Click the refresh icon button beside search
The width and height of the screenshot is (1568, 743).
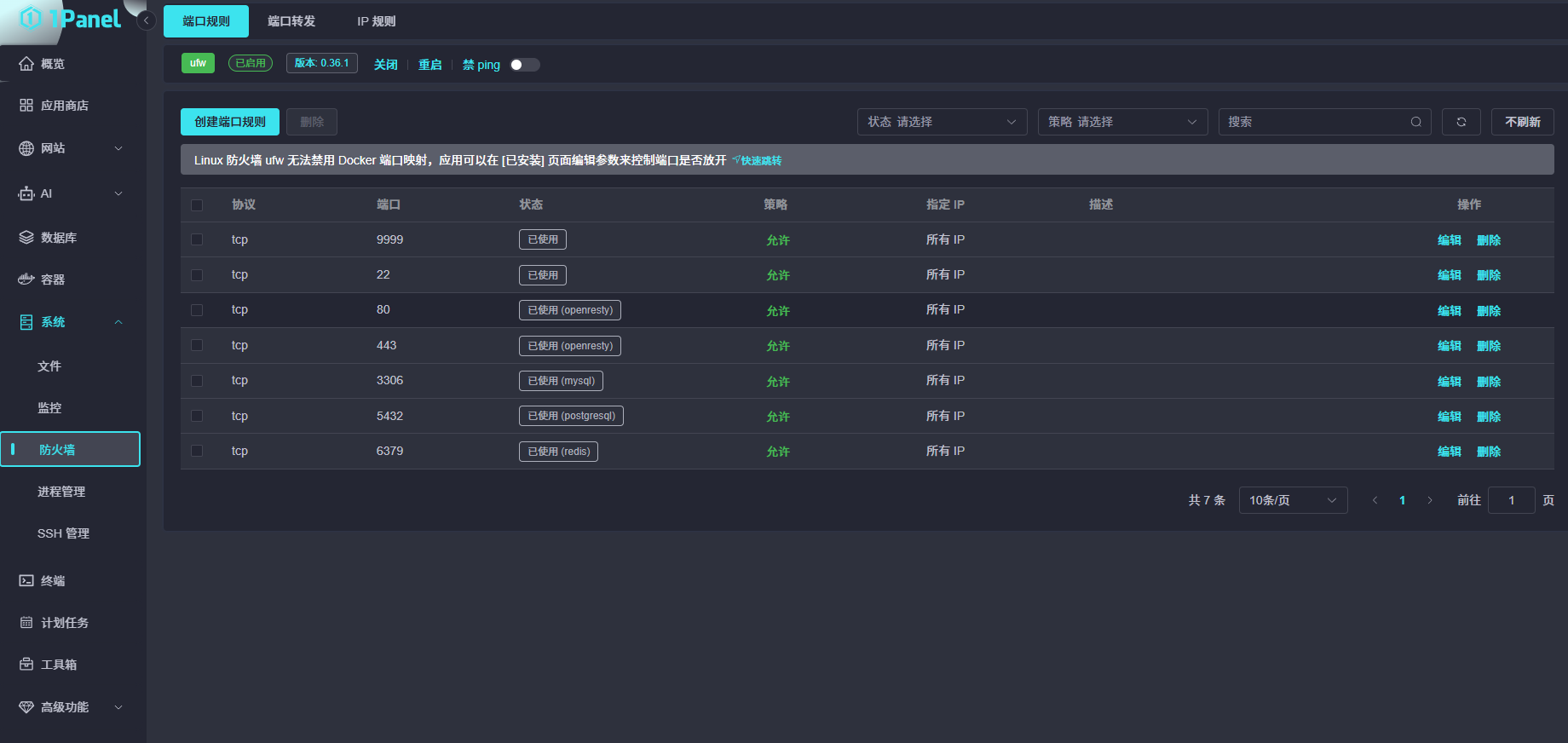tap(1461, 122)
